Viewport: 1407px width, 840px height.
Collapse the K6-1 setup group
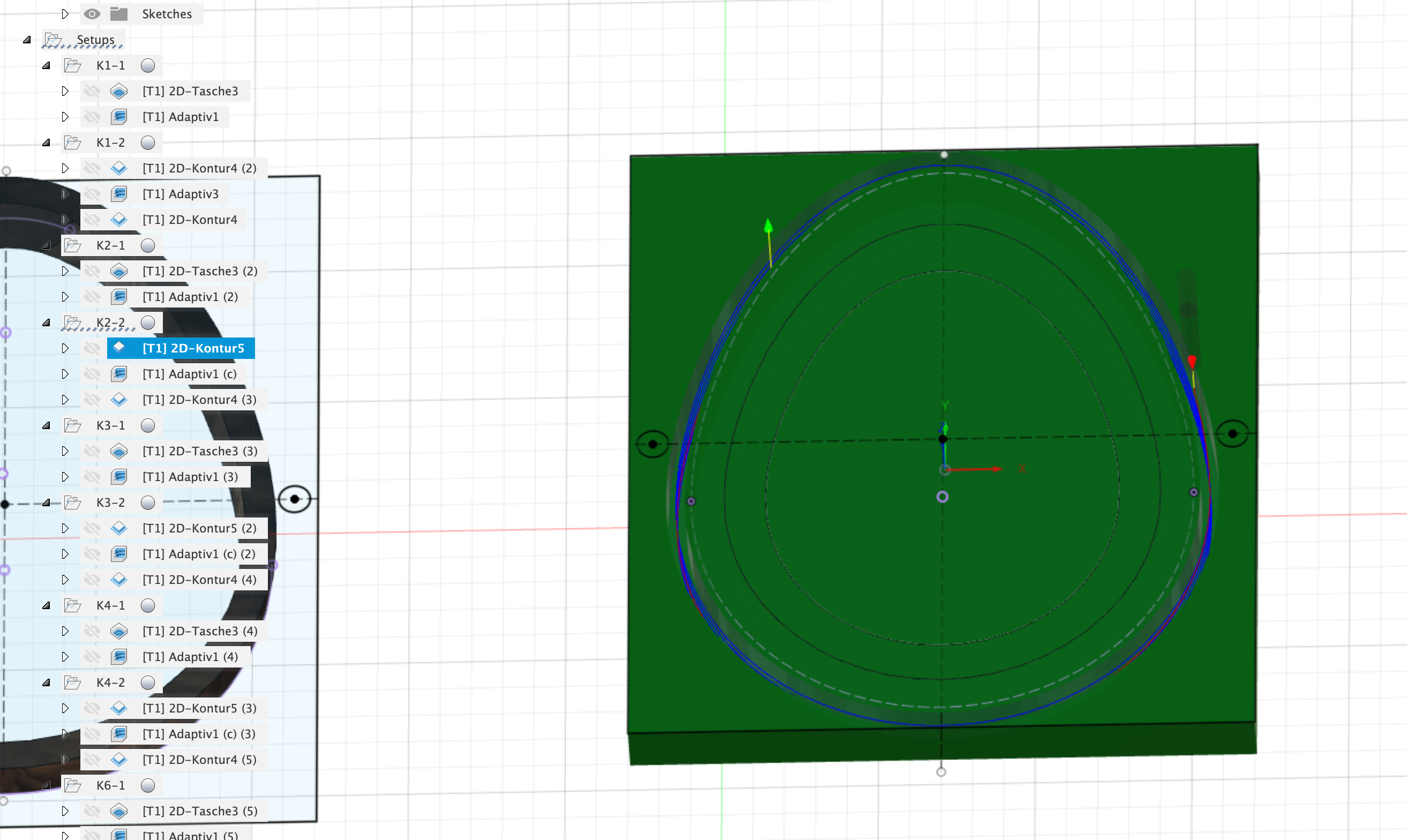tap(47, 785)
